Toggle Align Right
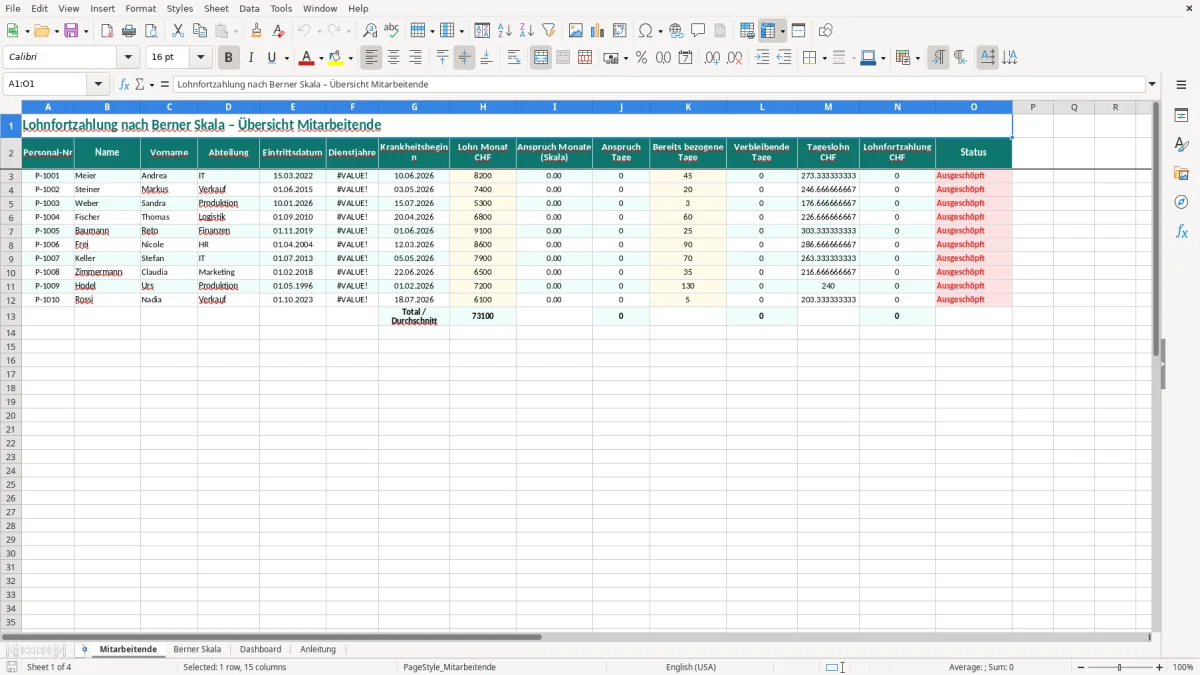This screenshot has height=675, width=1200. pyautogui.click(x=416, y=58)
